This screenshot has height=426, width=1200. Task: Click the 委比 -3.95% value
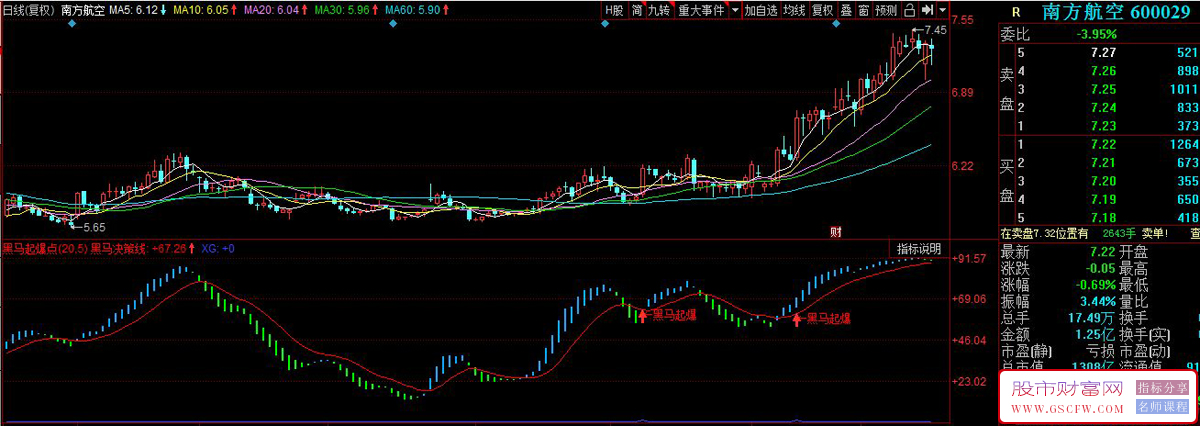click(1096, 34)
